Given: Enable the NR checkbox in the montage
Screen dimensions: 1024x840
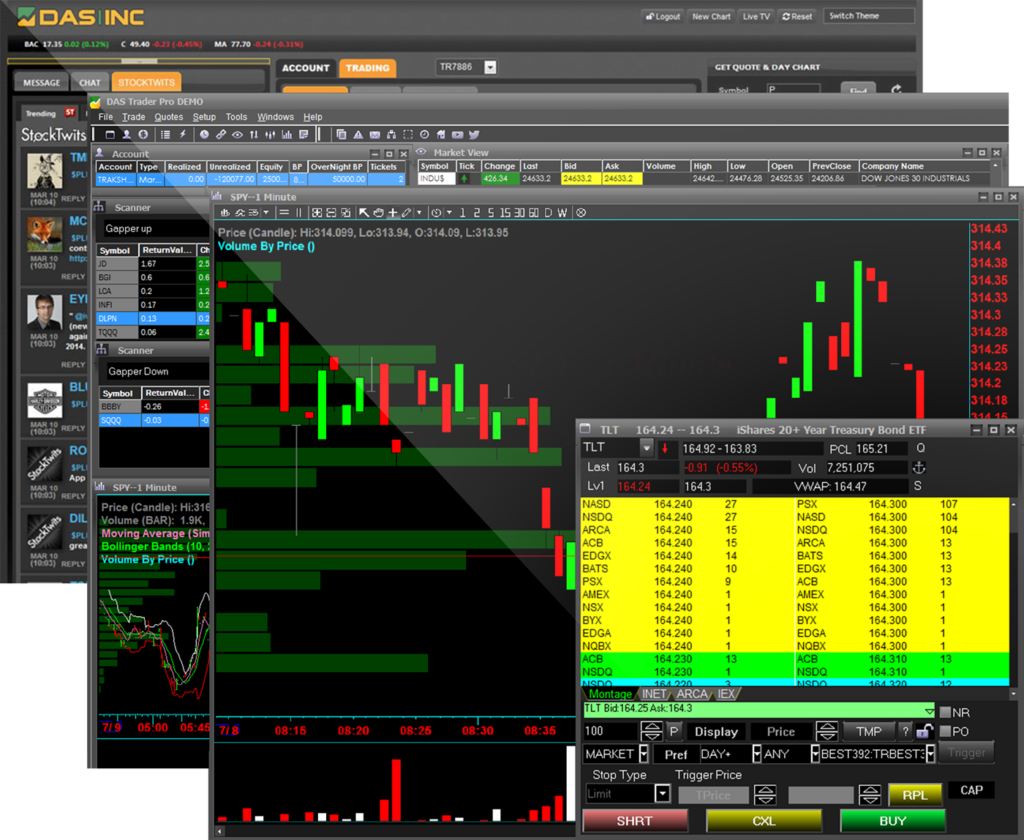Looking at the screenshot, I should (946, 712).
